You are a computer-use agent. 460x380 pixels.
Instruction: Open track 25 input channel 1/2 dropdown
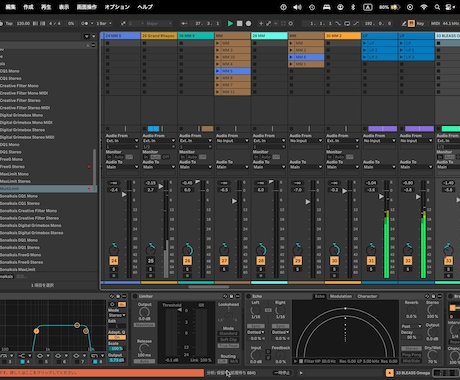[159, 147]
